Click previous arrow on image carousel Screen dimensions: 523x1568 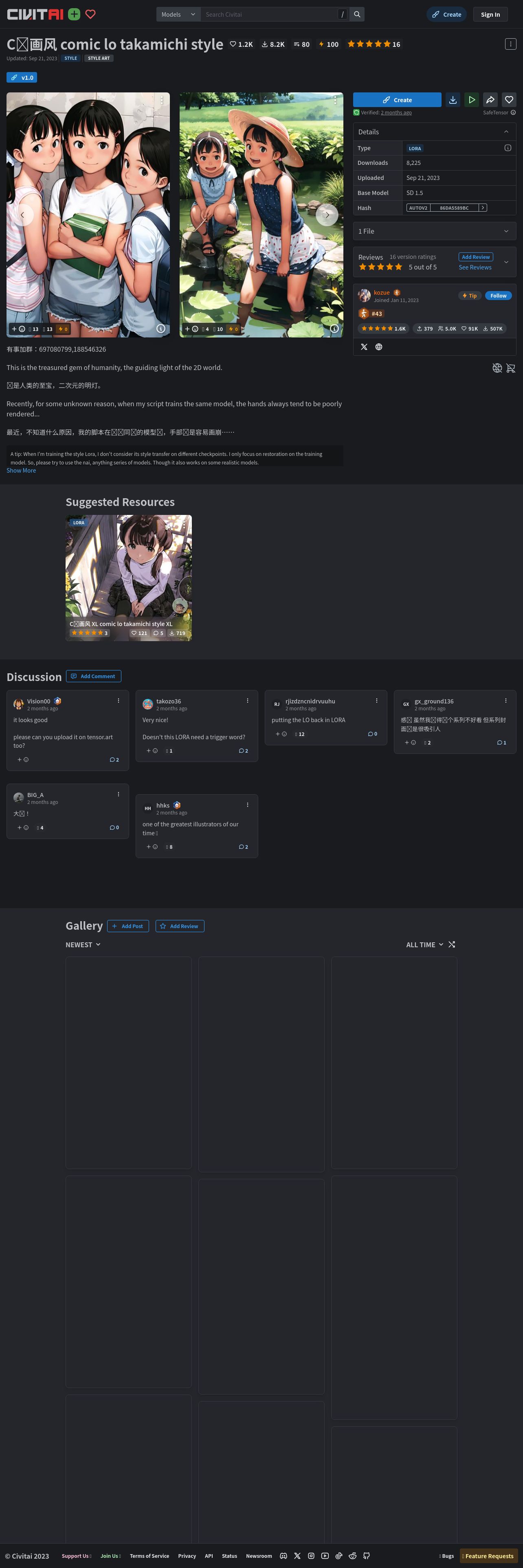click(22, 215)
